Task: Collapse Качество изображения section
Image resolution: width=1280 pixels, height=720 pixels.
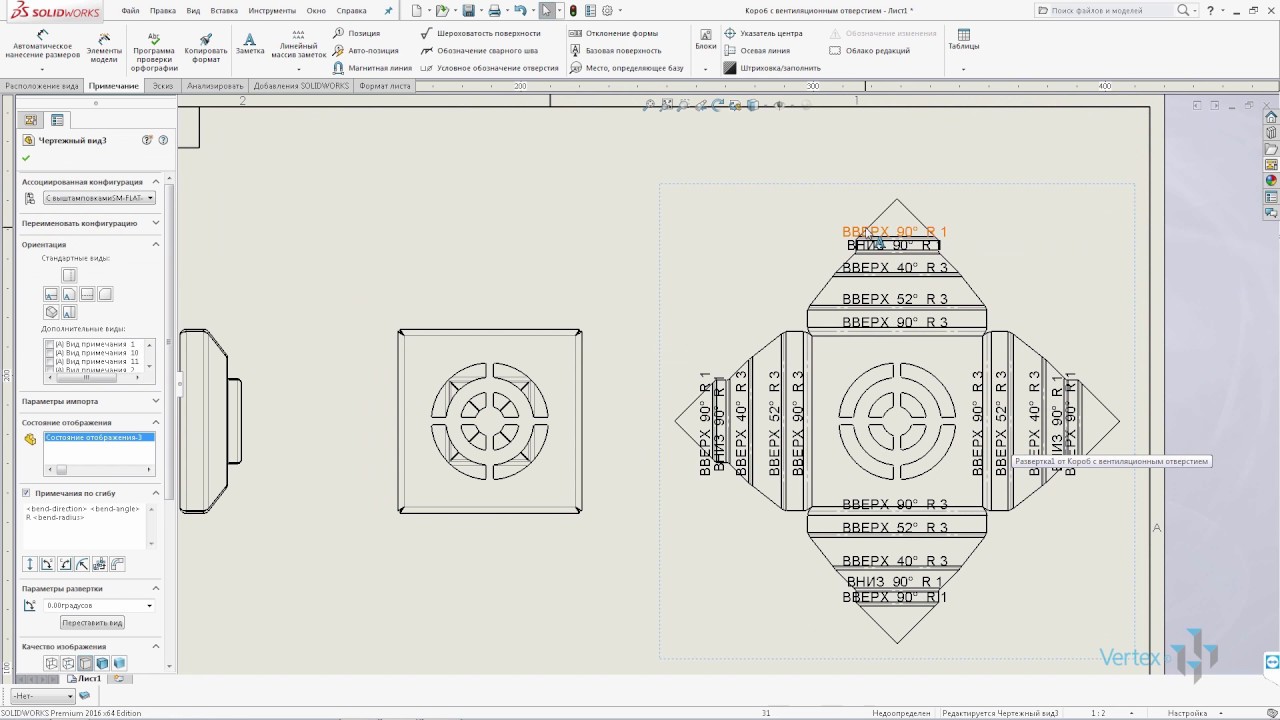Action: click(155, 646)
